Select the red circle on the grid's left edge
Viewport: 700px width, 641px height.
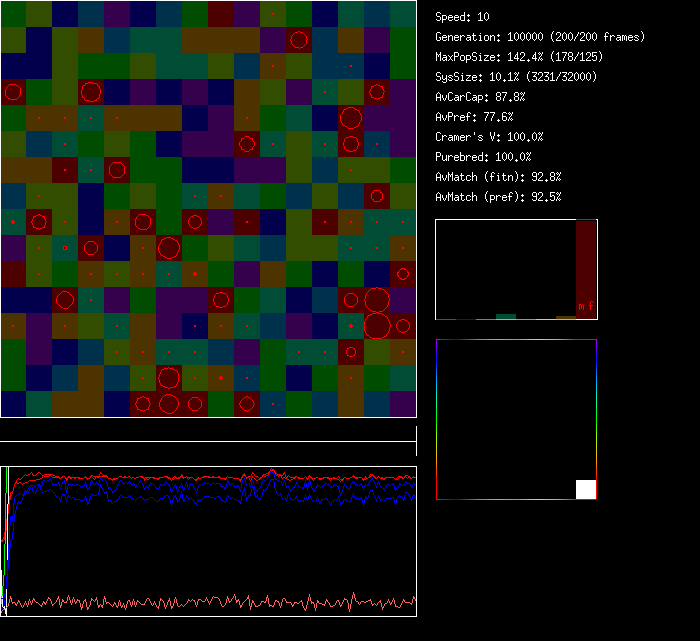12,93
